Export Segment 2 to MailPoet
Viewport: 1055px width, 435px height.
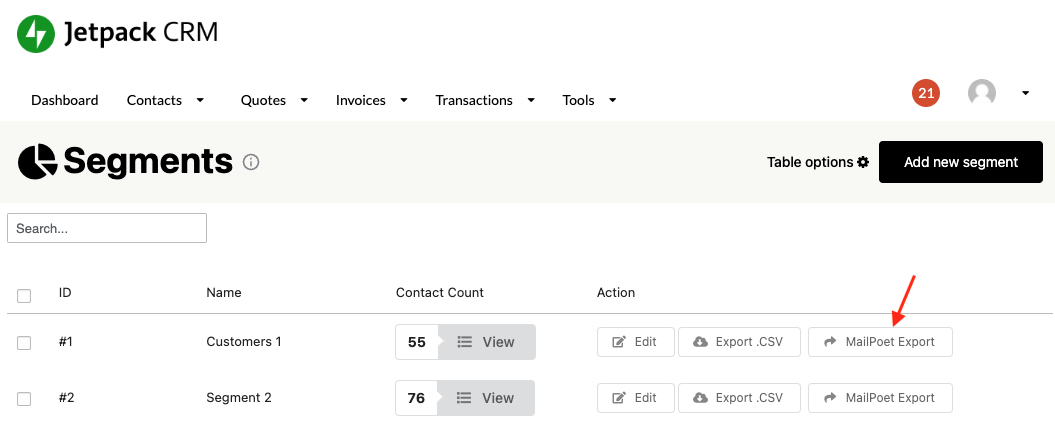[x=880, y=398]
